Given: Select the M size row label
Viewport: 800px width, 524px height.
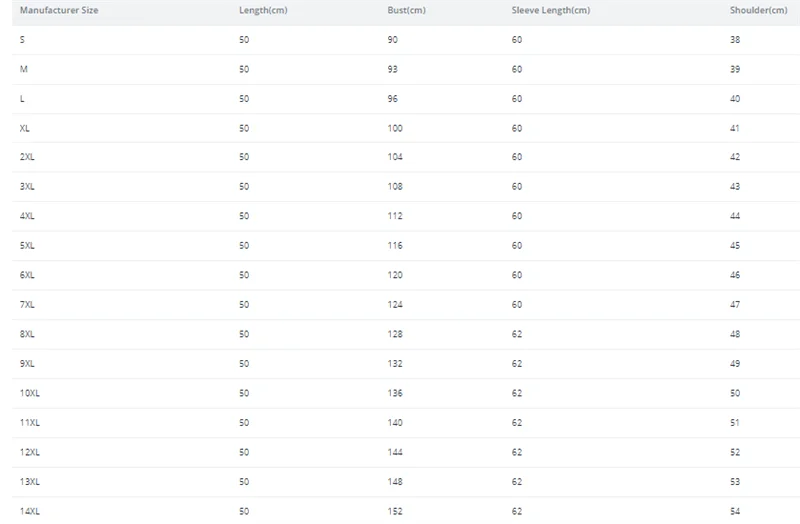Looking at the screenshot, I should click(23, 69).
